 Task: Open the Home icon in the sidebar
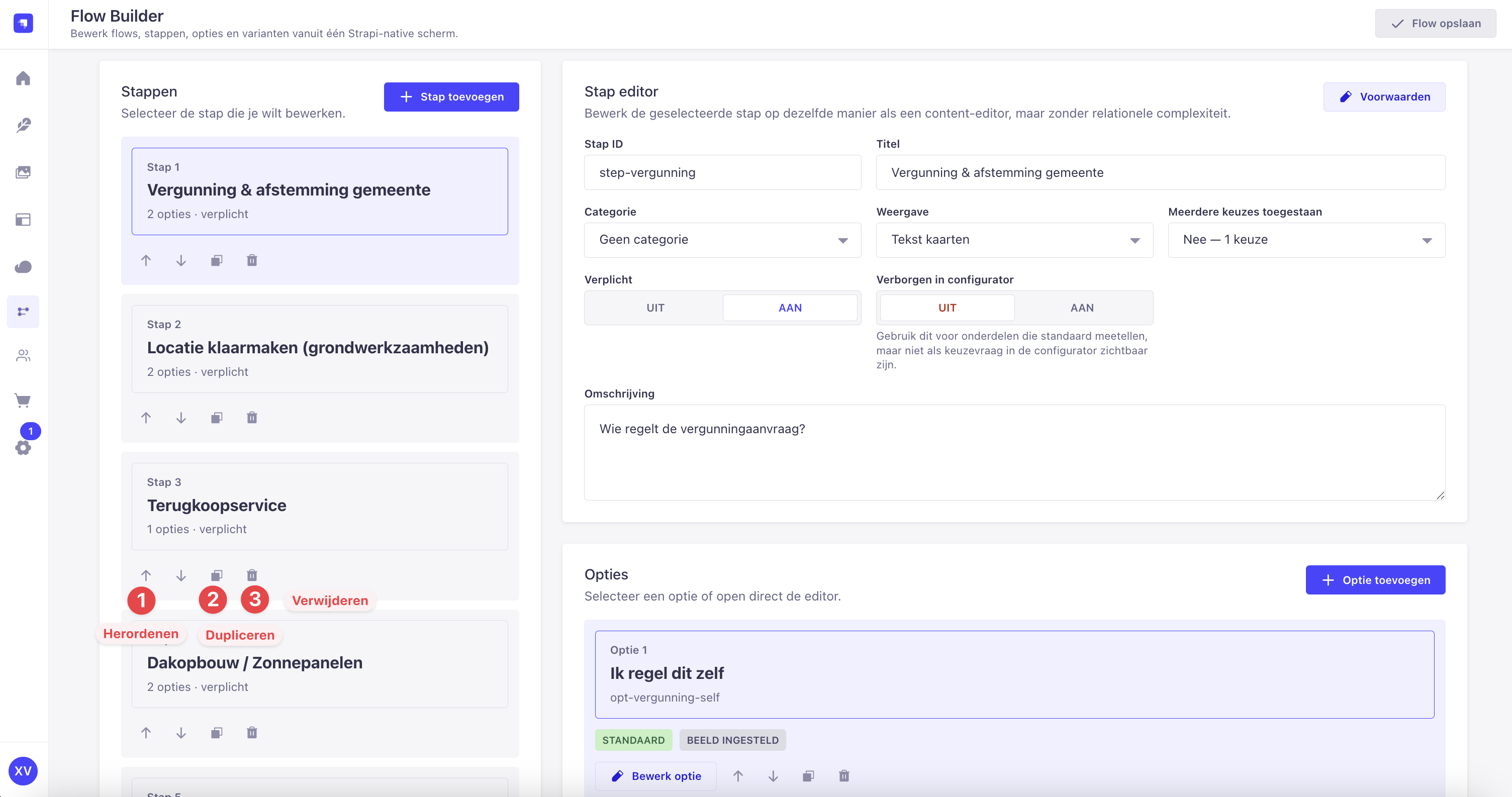pyautogui.click(x=23, y=78)
